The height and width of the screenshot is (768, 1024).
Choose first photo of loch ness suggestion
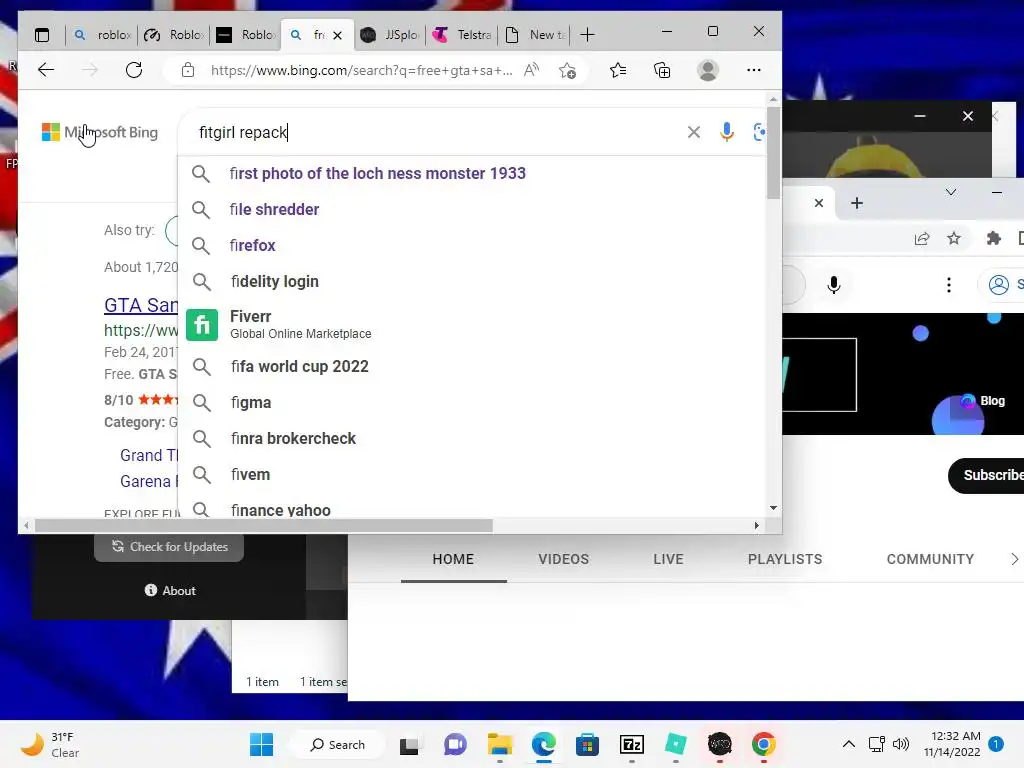472,174
